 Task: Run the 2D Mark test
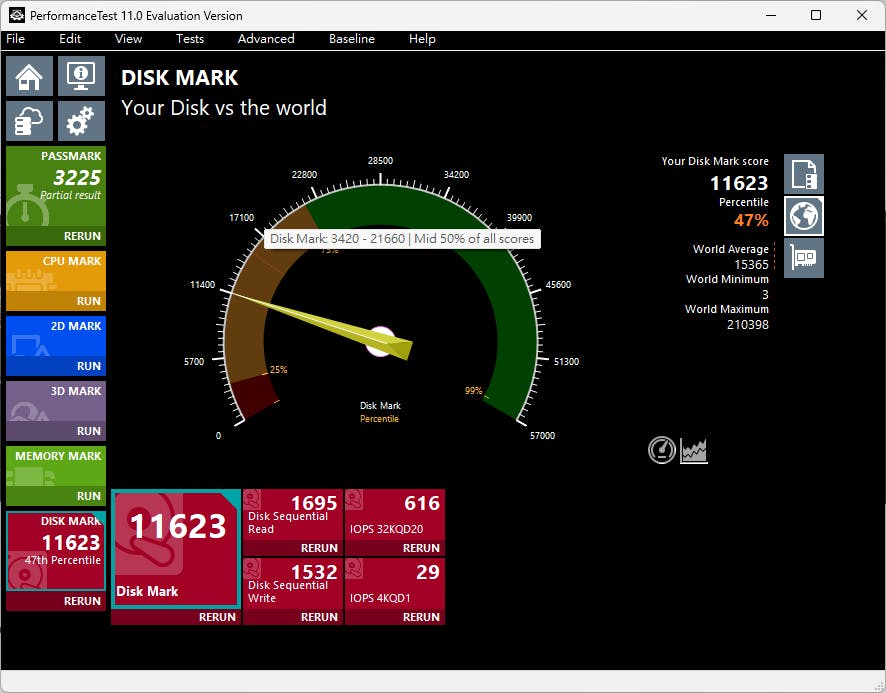click(x=89, y=366)
